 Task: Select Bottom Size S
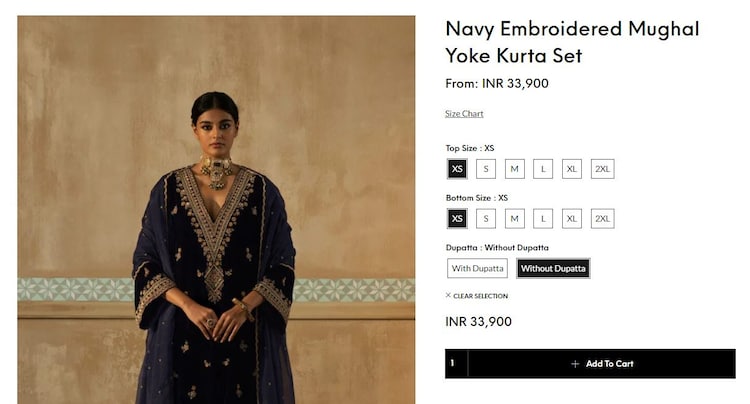coord(486,218)
